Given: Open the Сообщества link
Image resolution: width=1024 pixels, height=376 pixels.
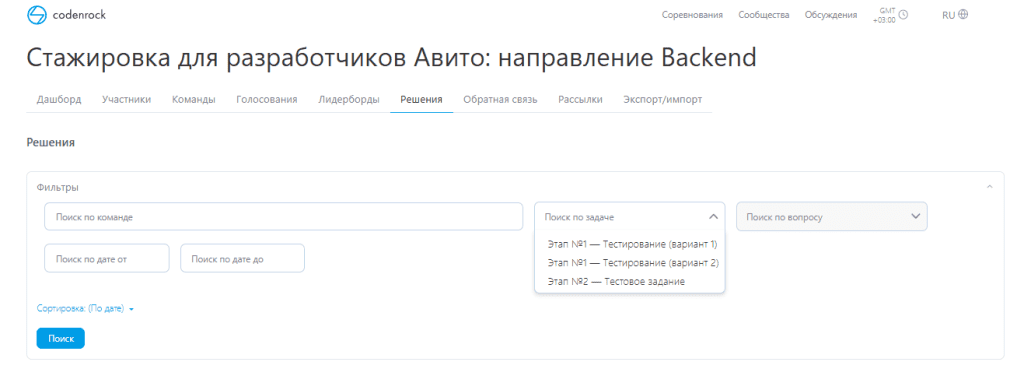Looking at the screenshot, I should click(763, 15).
